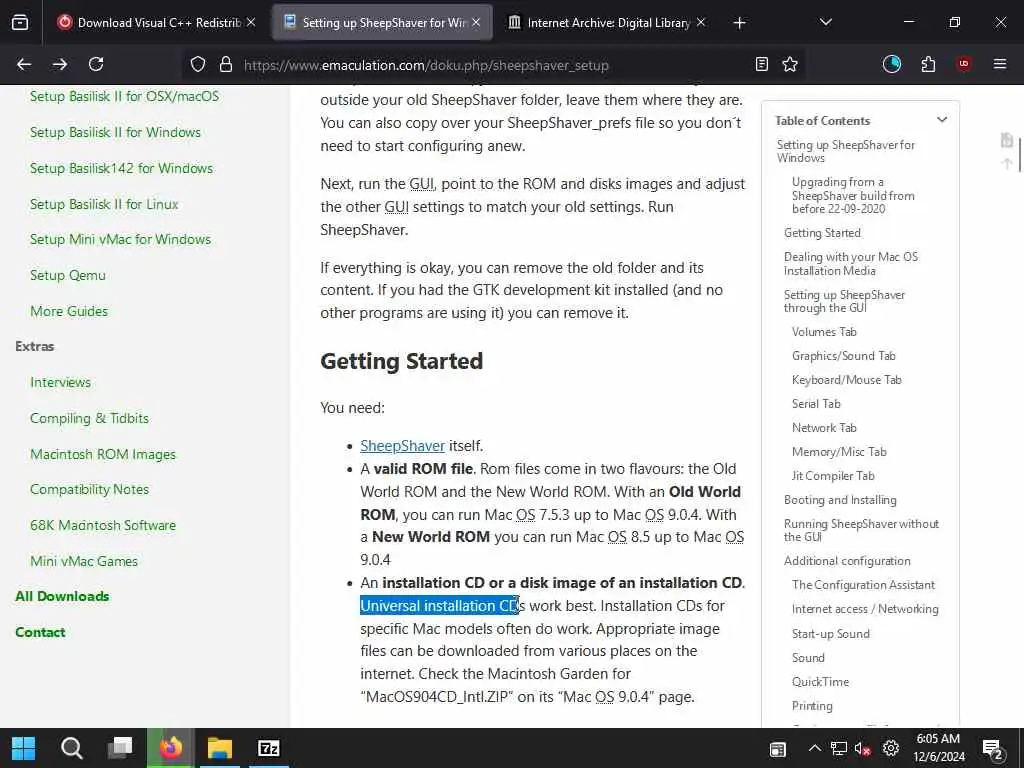Open 68K Macintosh Software page

(103, 526)
